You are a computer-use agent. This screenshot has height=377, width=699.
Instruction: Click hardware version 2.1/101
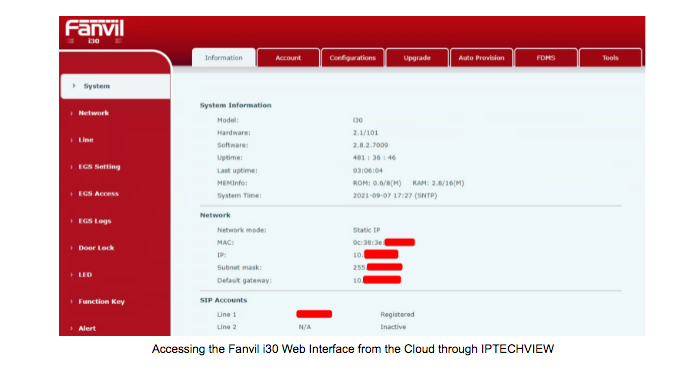pos(366,133)
